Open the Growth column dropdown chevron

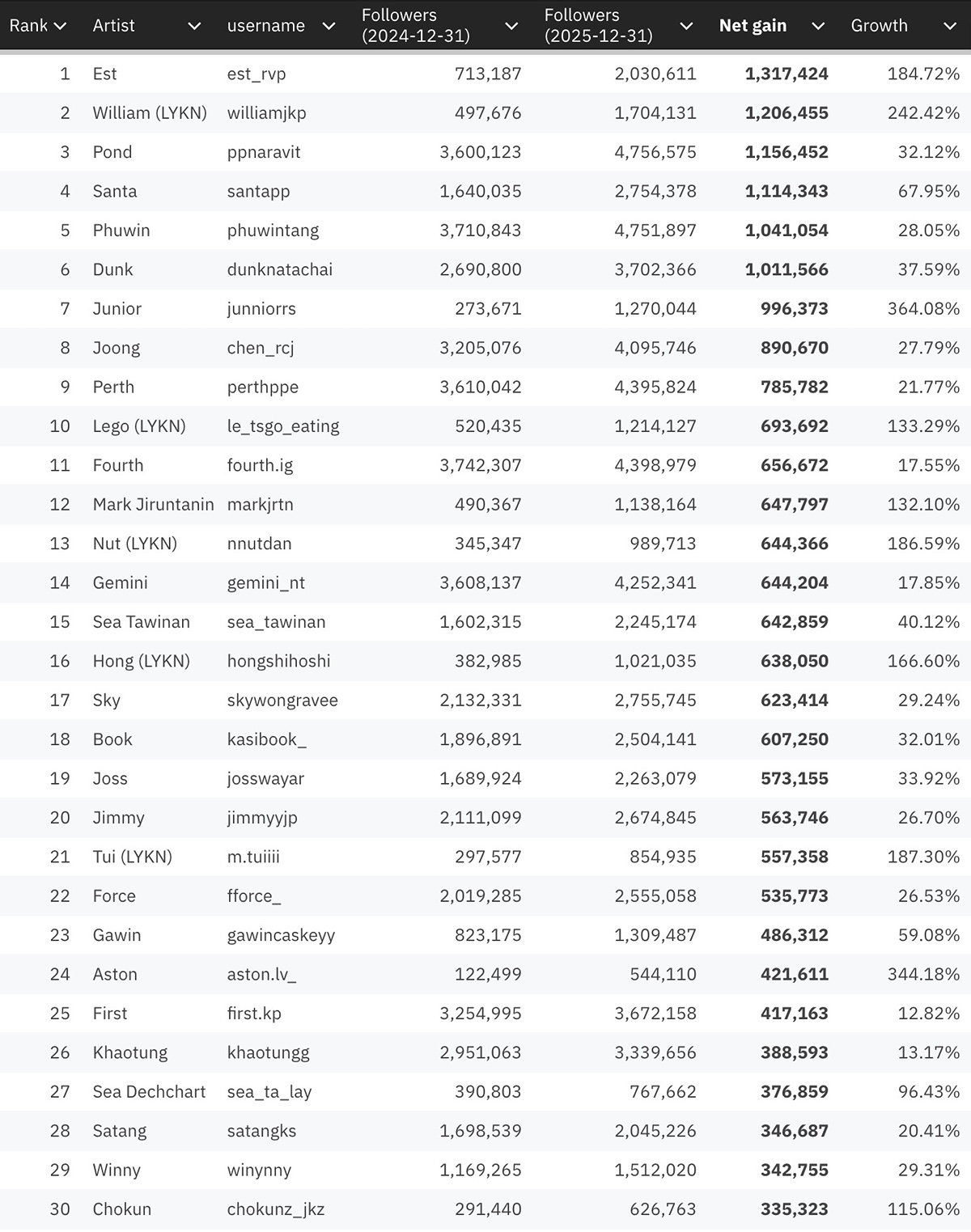tap(950, 26)
